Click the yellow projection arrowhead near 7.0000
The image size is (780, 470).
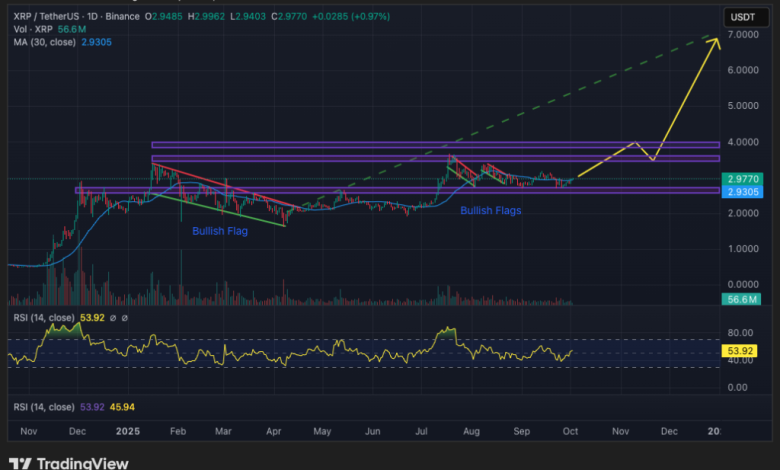tap(716, 39)
